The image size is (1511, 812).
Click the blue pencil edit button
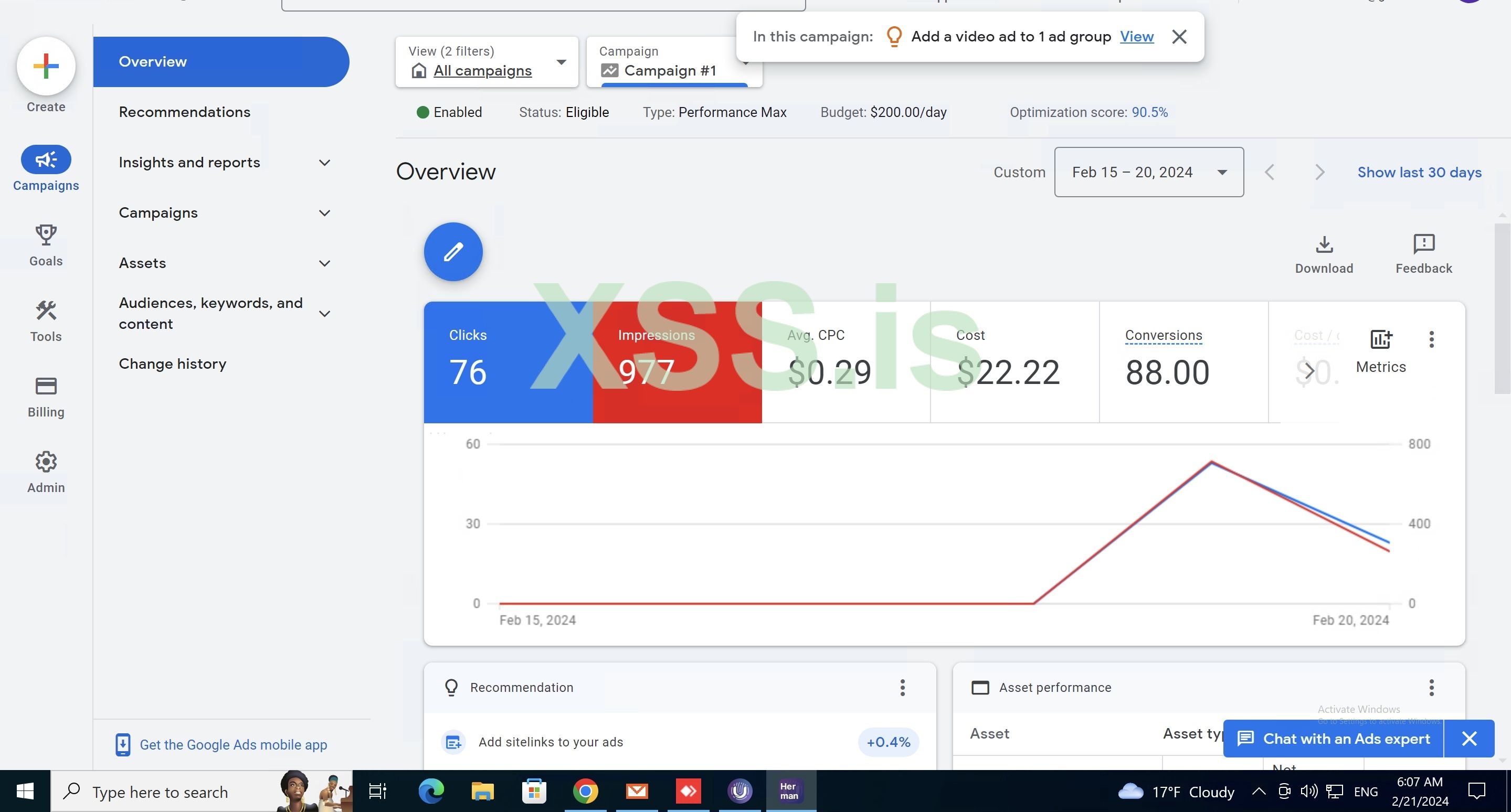pyautogui.click(x=453, y=252)
